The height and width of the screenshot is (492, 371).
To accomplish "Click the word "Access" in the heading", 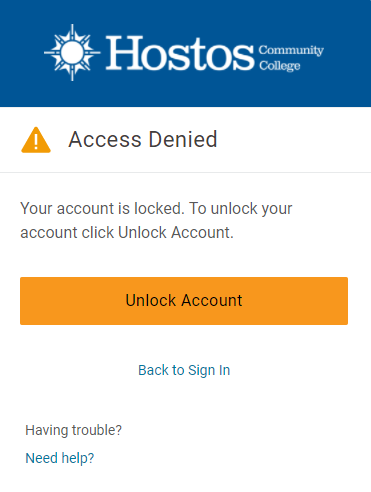I will [105, 139].
